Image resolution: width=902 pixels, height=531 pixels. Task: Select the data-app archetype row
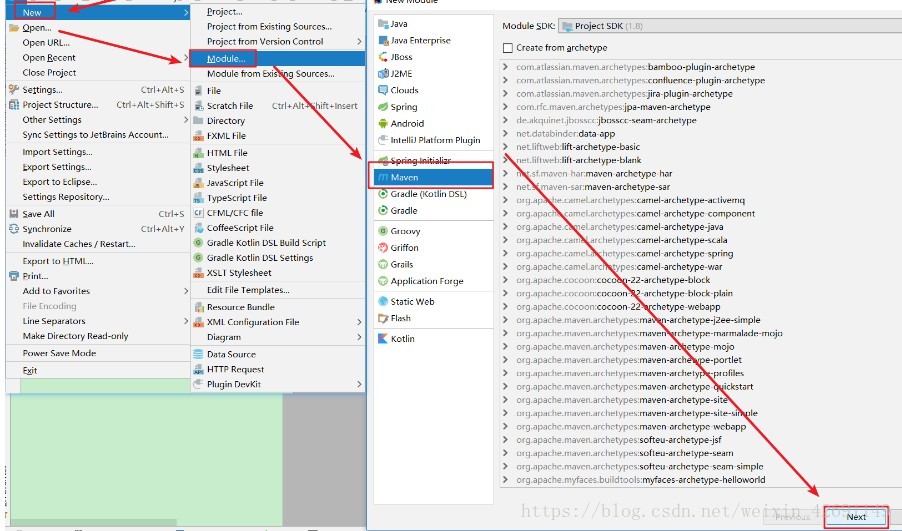coord(565,133)
